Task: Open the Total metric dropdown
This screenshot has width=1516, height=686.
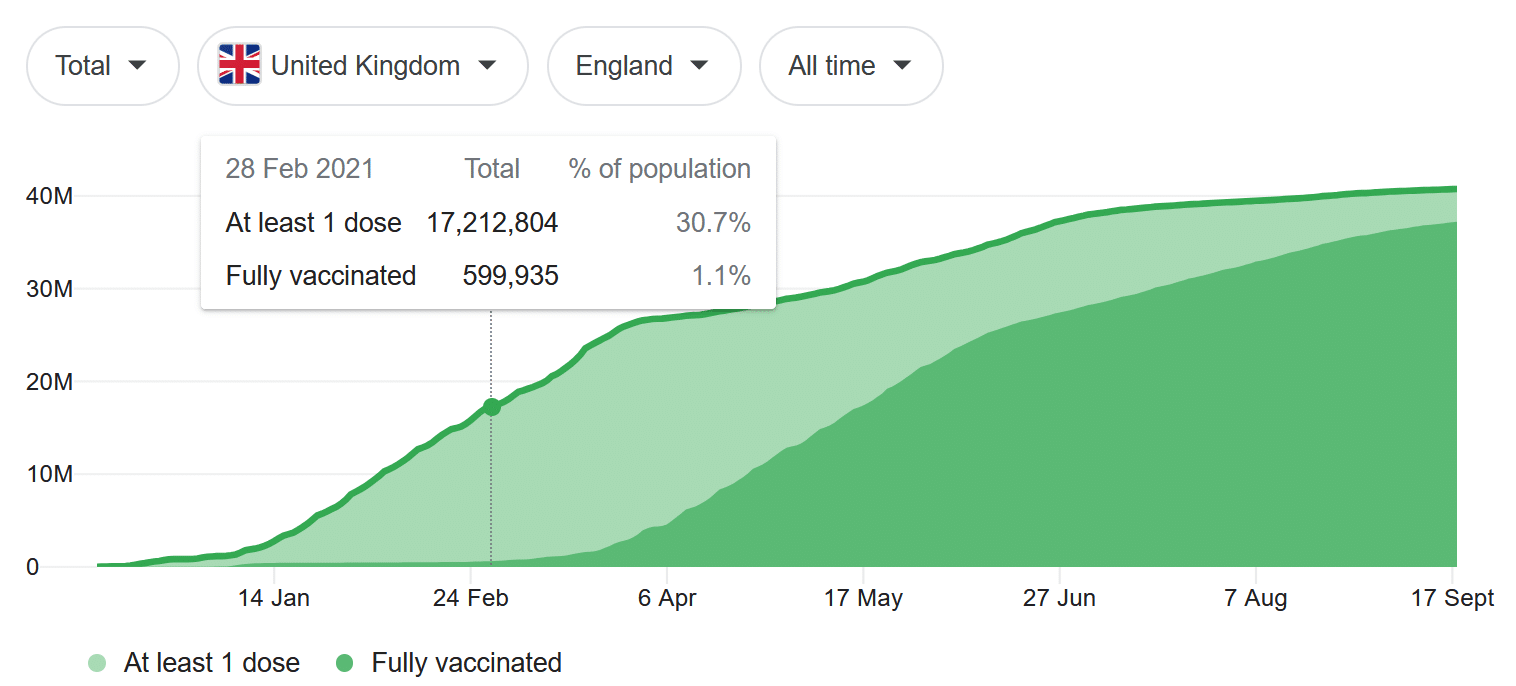Action: pyautogui.click(x=101, y=66)
